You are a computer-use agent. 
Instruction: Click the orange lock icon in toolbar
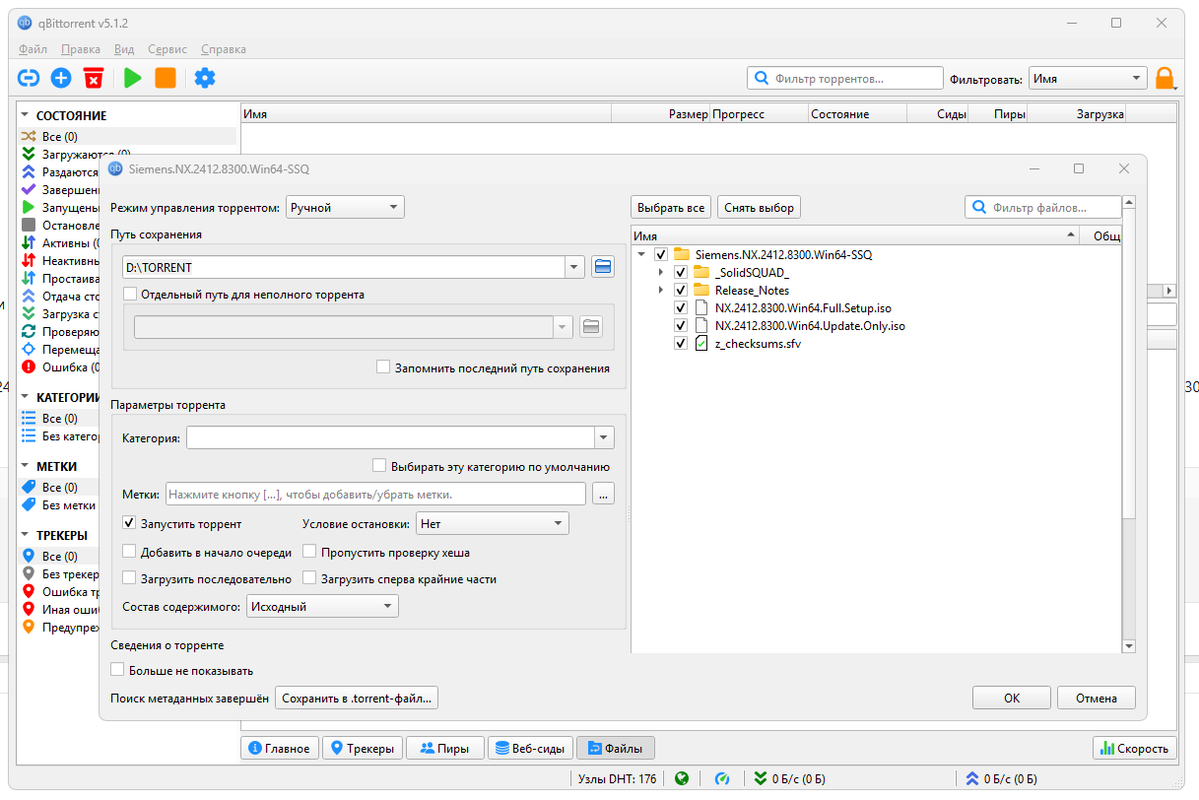[1164, 78]
